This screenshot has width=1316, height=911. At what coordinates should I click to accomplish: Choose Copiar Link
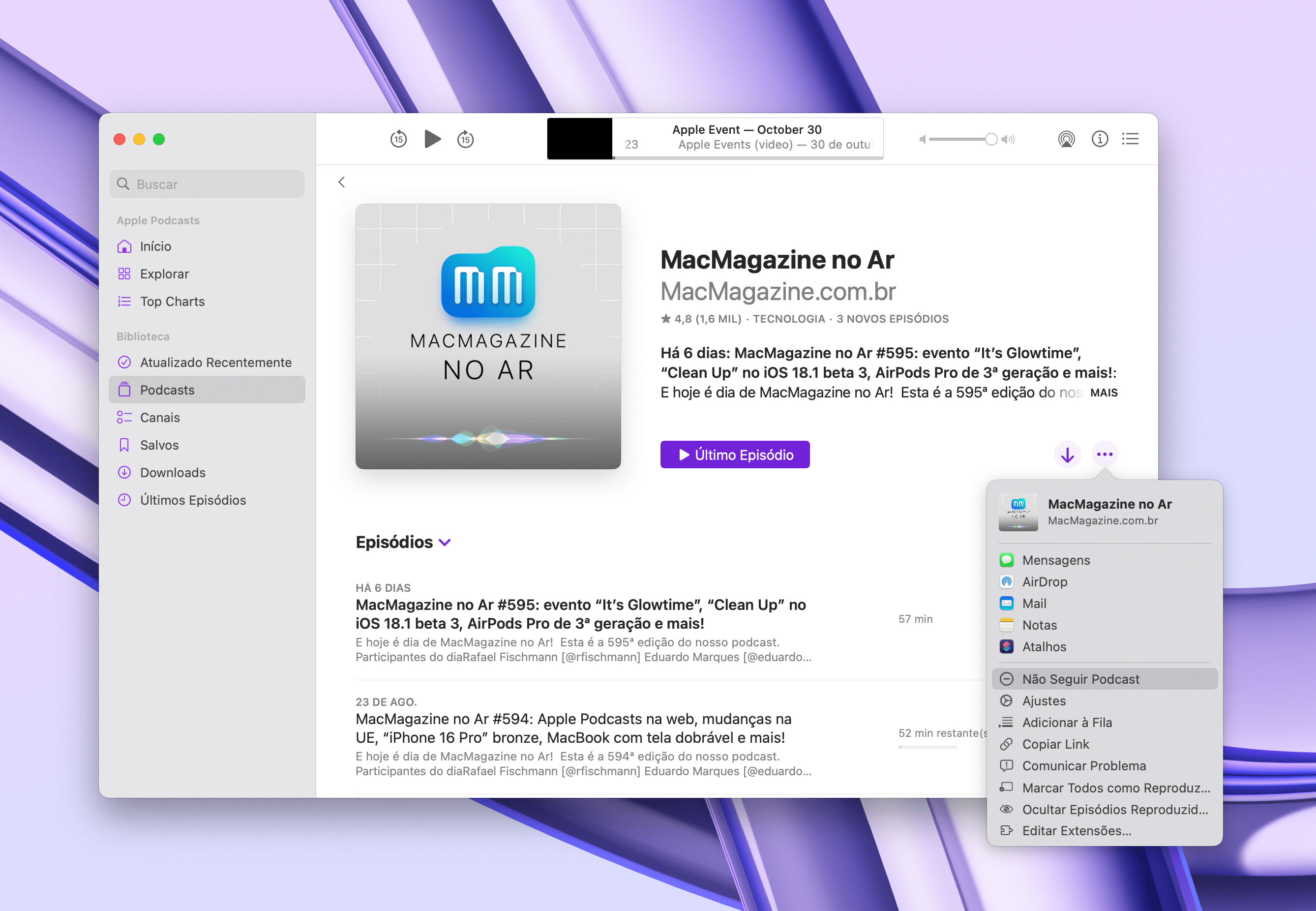click(1104, 744)
